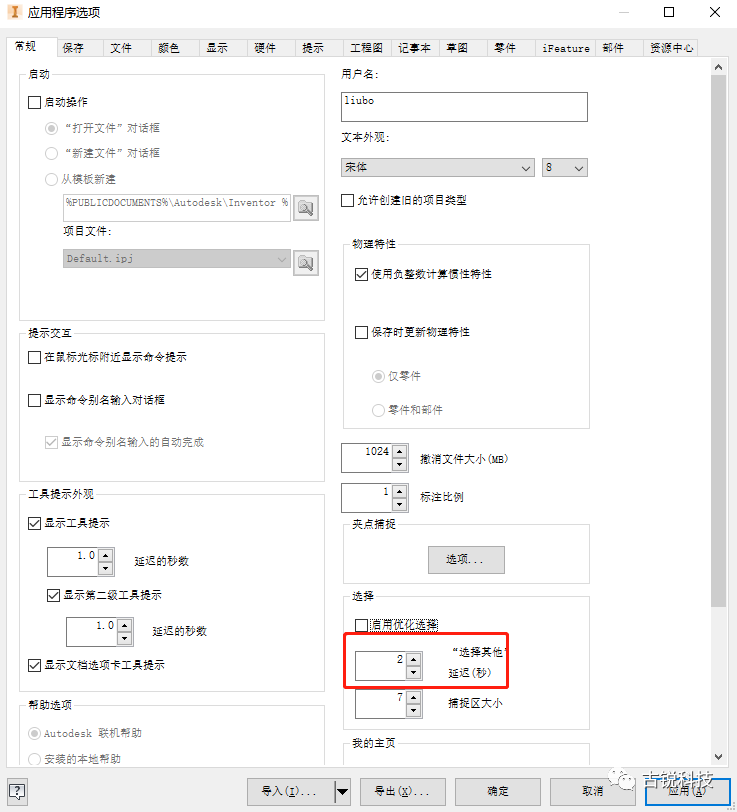Uncheck 显示工具提示 checkbox
This screenshot has height=812, width=737.
point(34,524)
